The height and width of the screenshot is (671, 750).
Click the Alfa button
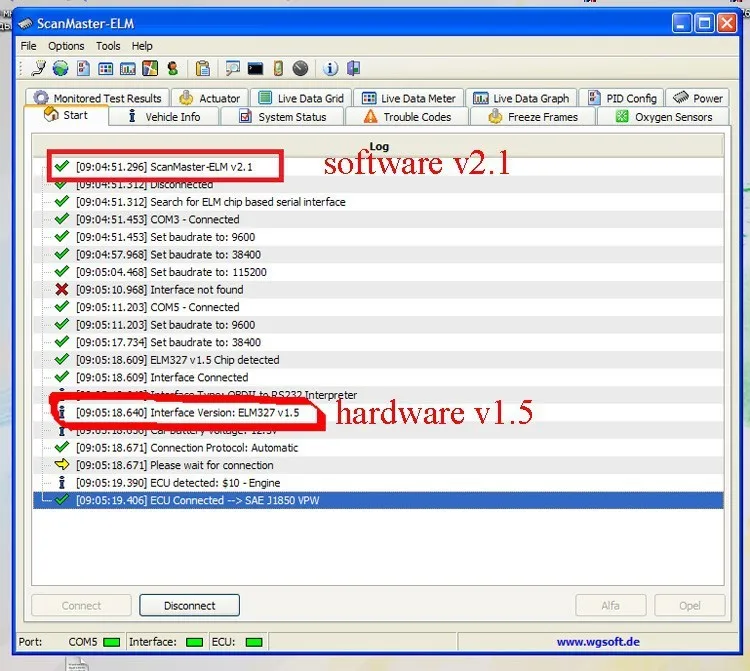point(610,605)
